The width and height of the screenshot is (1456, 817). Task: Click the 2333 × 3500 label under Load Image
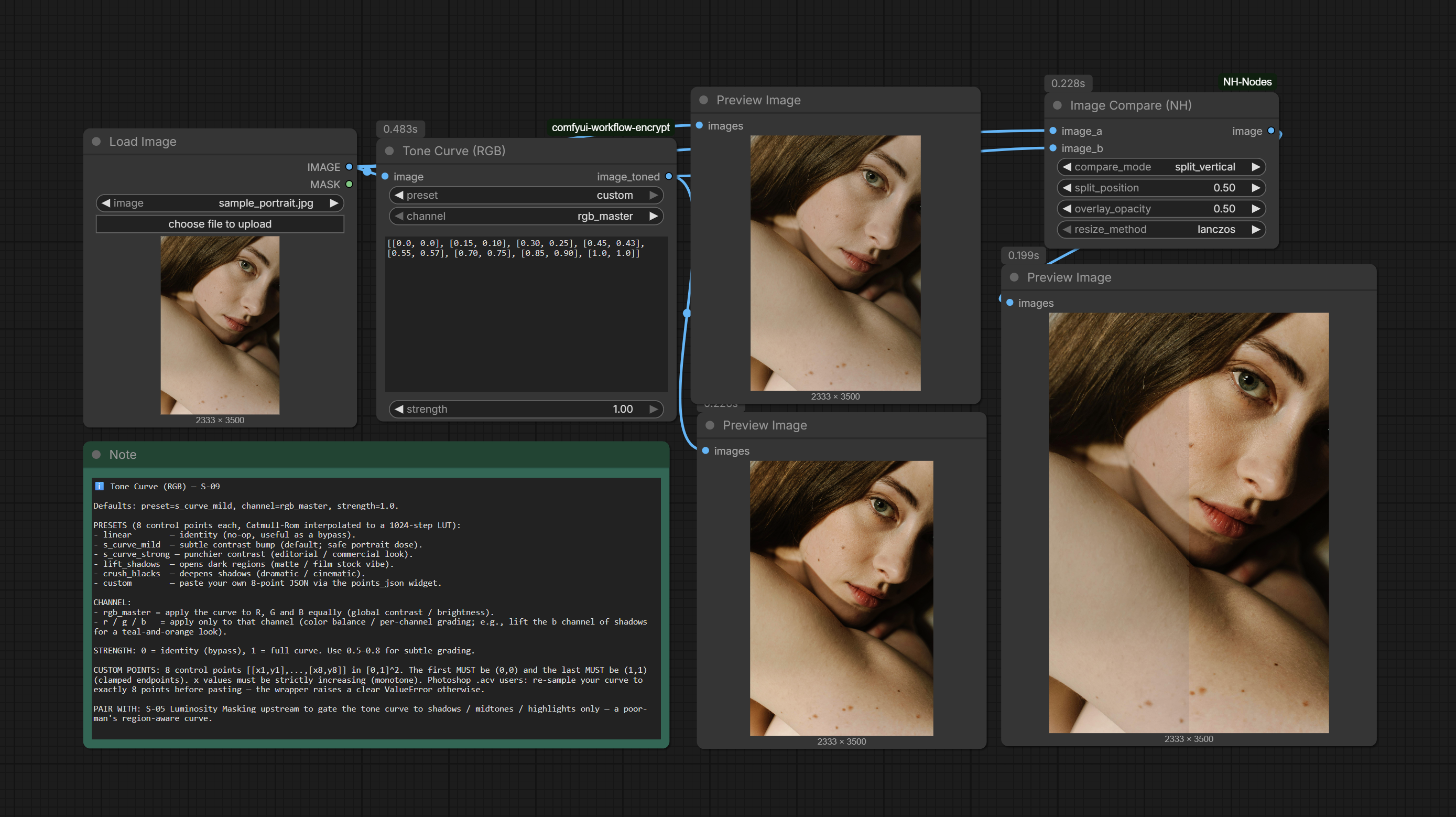coord(220,420)
